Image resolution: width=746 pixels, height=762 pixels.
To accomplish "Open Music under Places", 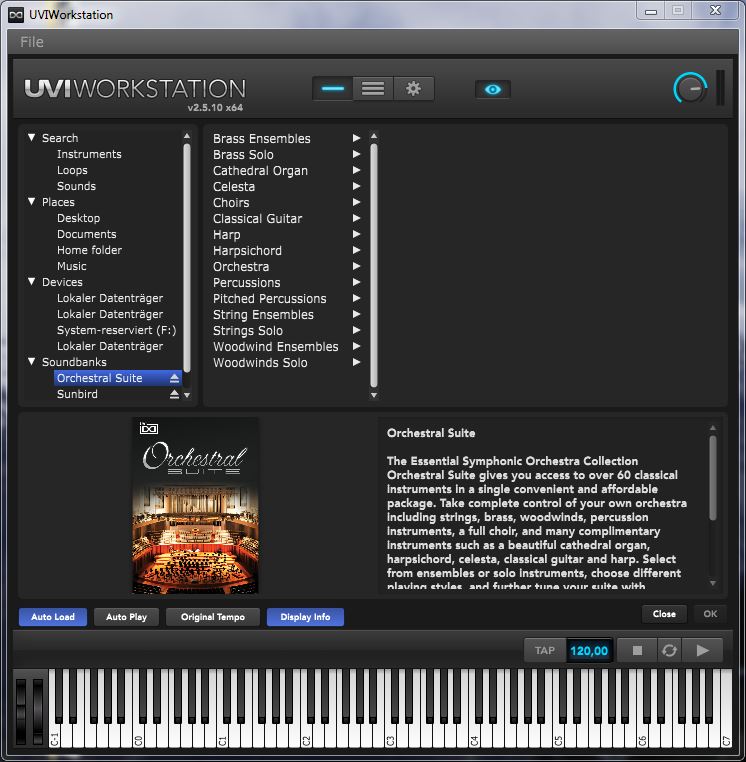I will [71, 266].
